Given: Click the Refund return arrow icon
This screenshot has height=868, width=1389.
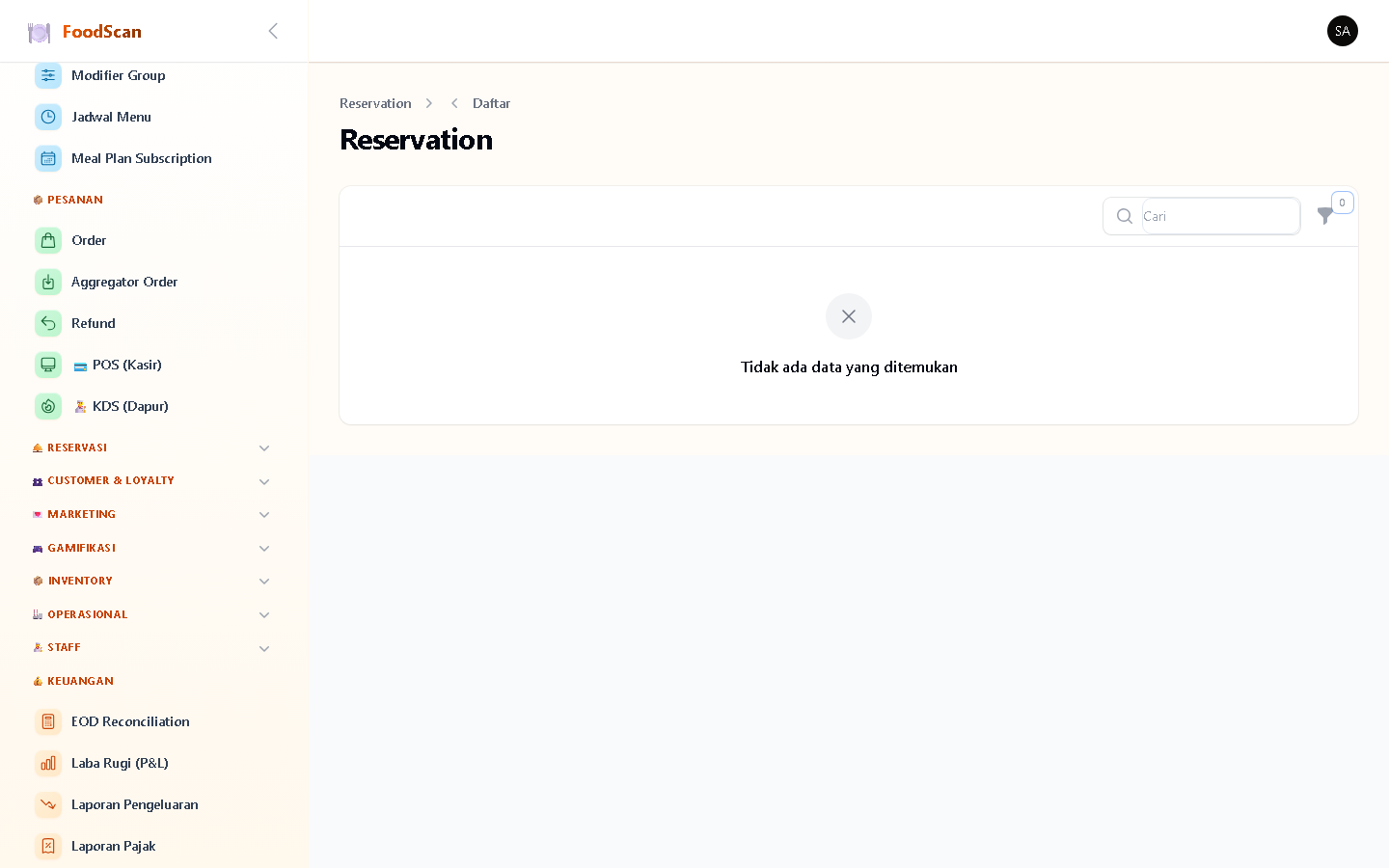Looking at the screenshot, I should click(48, 323).
